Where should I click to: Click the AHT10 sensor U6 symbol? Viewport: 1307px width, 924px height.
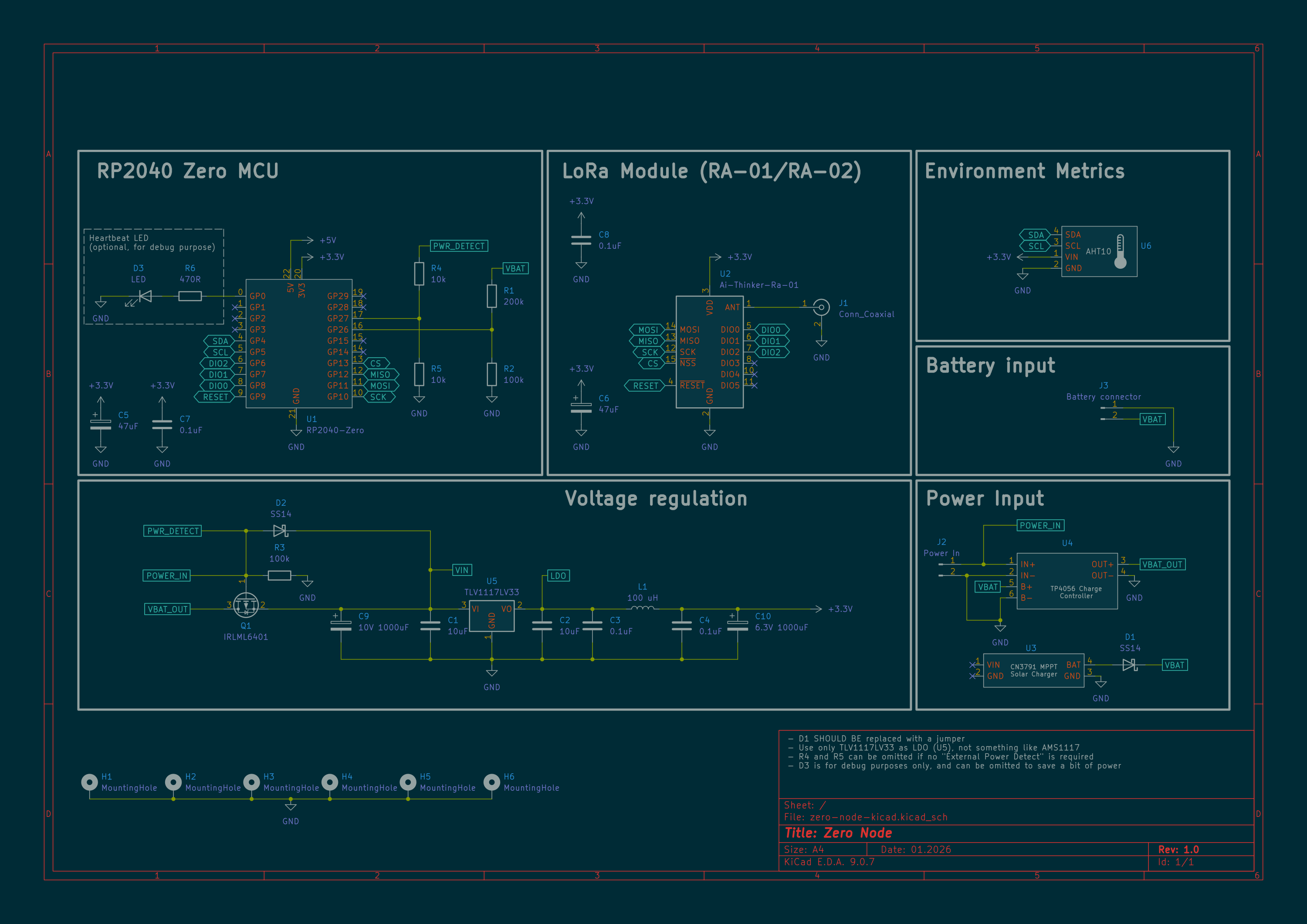(1099, 251)
